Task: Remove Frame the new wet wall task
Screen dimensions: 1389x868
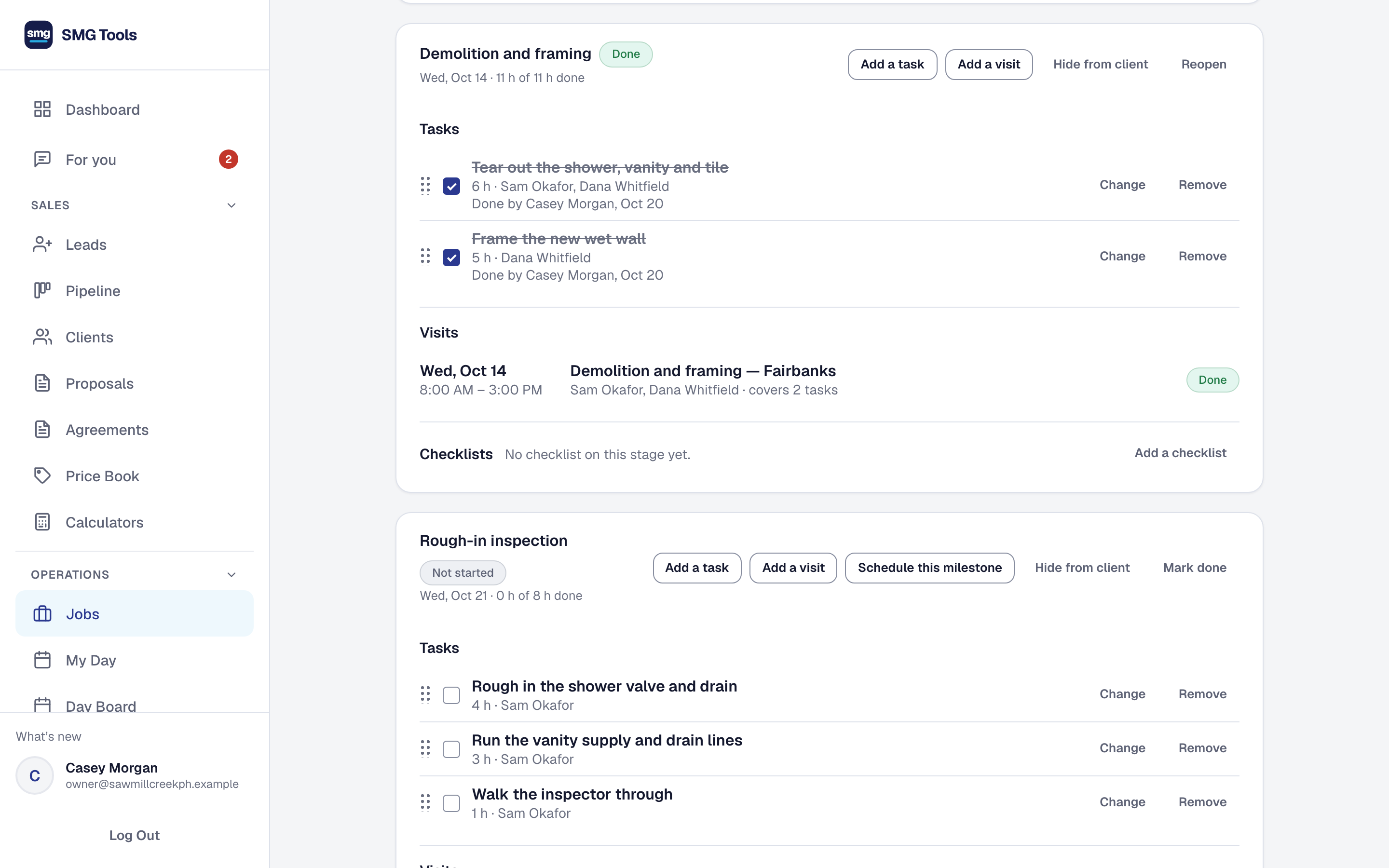Action: pyautogui.click(x=1202, y=256)
